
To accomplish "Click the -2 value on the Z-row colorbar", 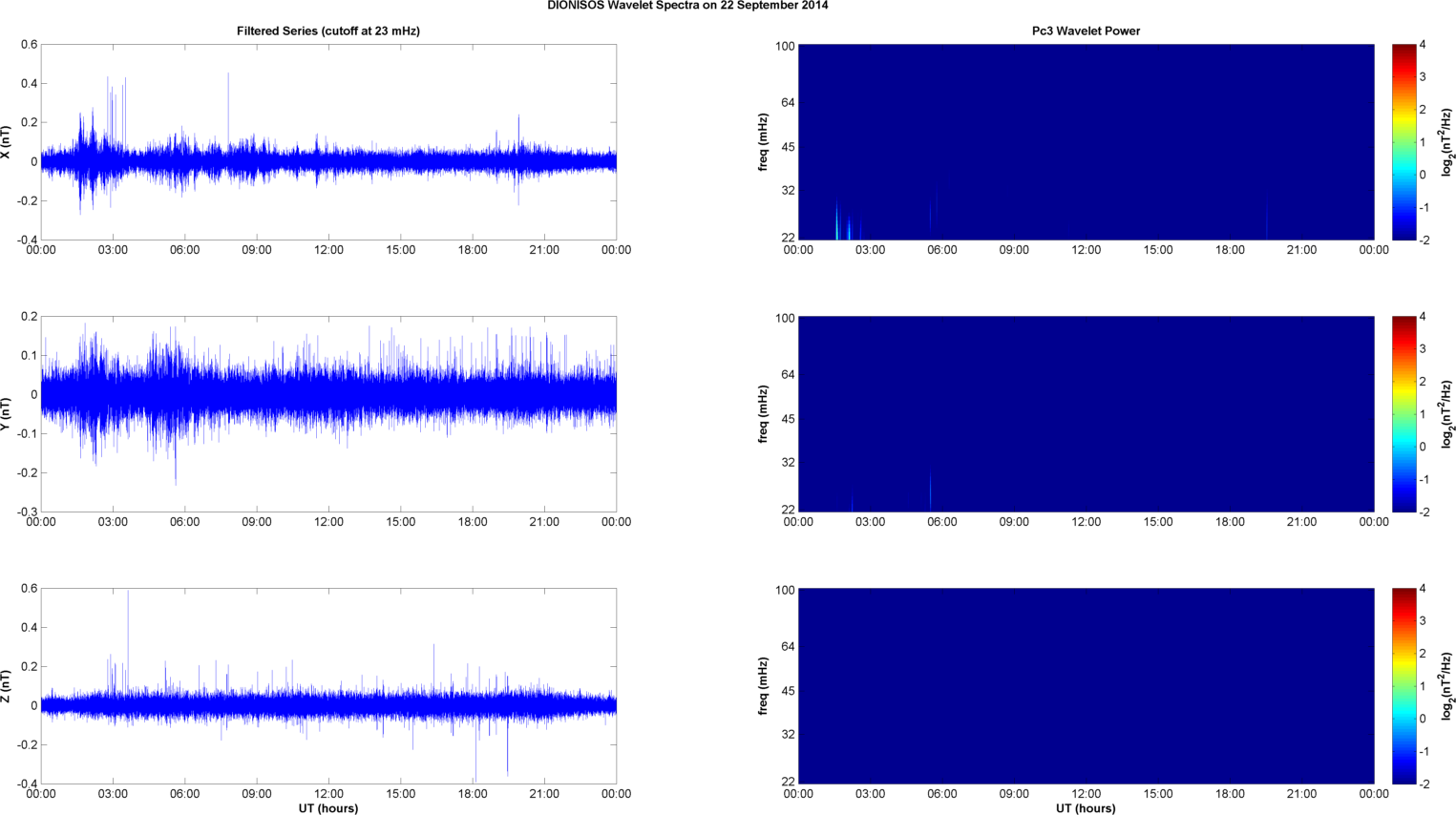I will [1424, 784].
